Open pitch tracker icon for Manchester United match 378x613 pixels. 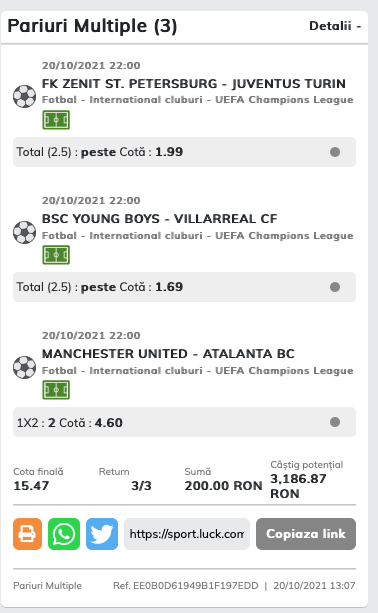[x=56, y=390]
